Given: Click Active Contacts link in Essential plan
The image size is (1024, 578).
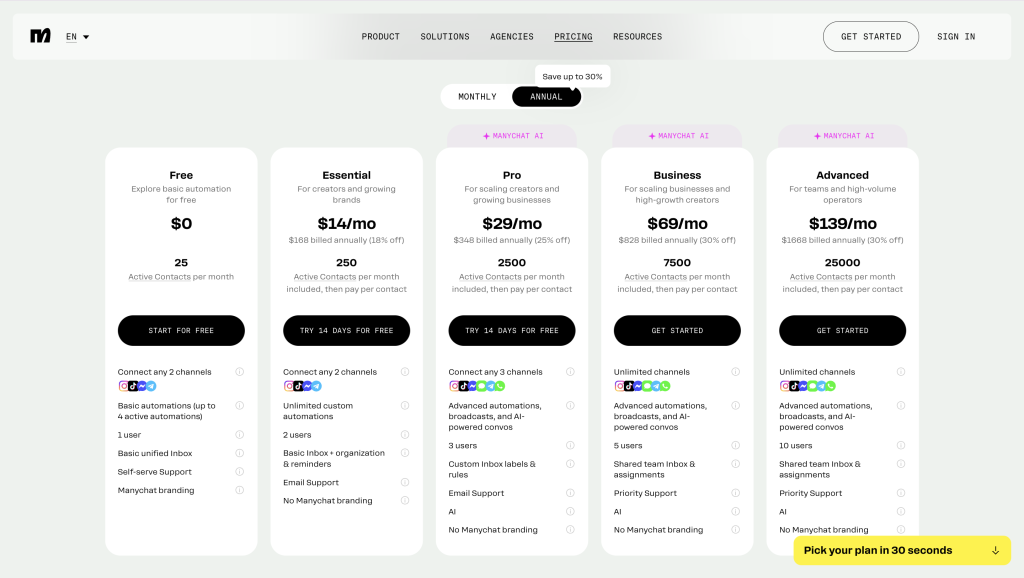Looking at the screenshot, I should [x=325, y=277].
